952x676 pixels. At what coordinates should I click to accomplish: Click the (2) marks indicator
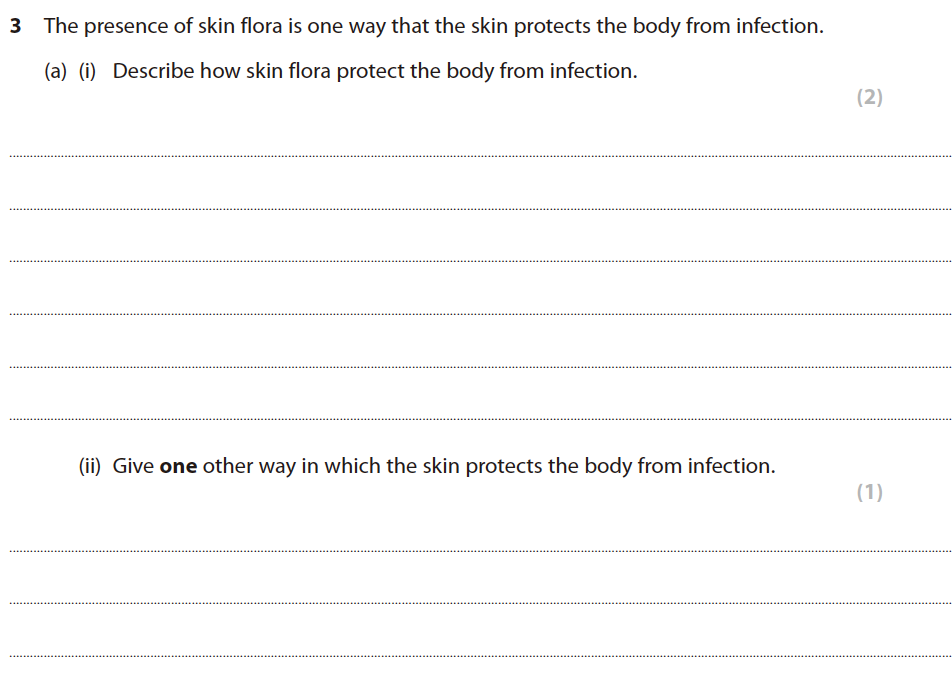[869, 98]
